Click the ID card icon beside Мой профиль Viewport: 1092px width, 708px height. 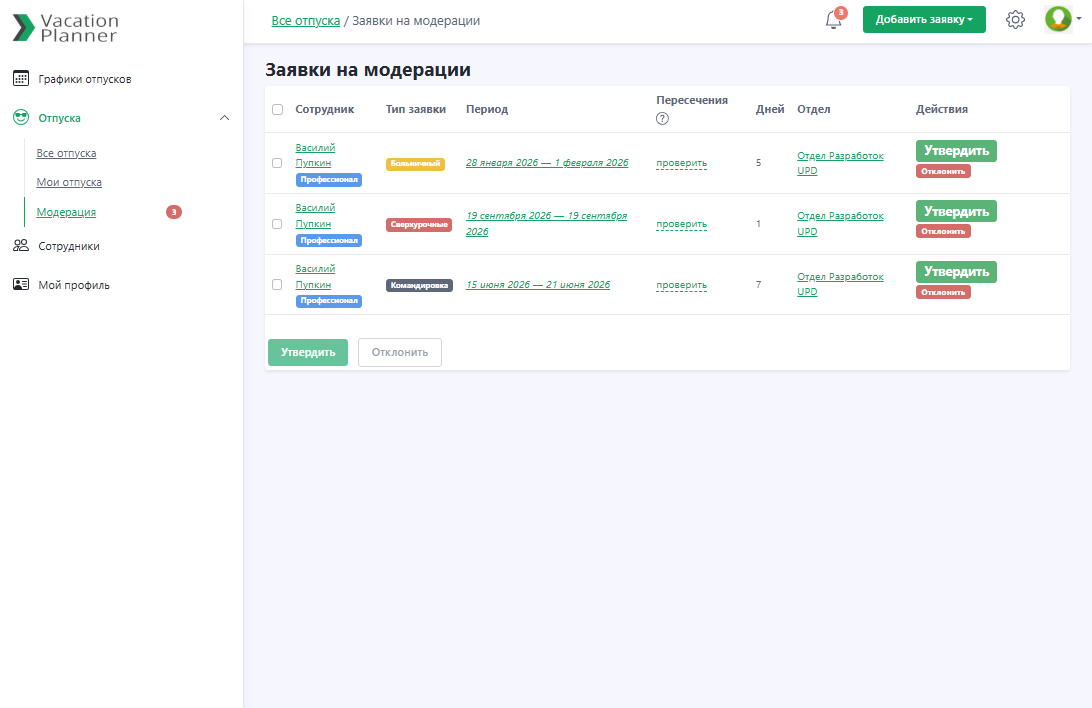pos(21,285)
